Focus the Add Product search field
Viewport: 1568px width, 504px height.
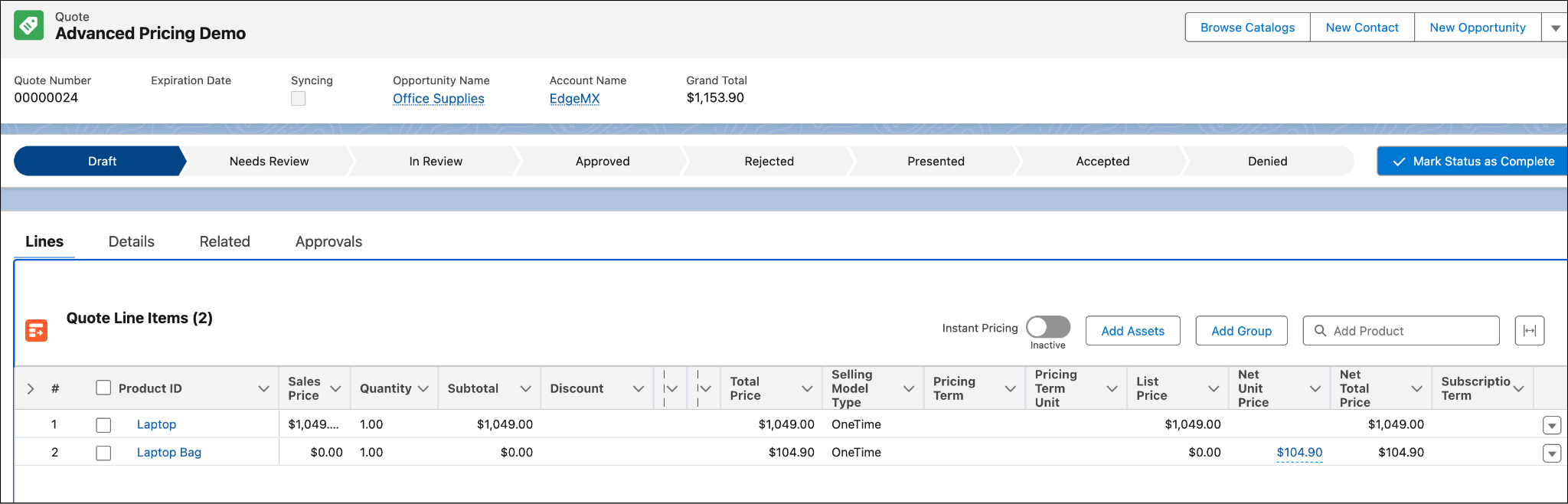coord(1401,331)
